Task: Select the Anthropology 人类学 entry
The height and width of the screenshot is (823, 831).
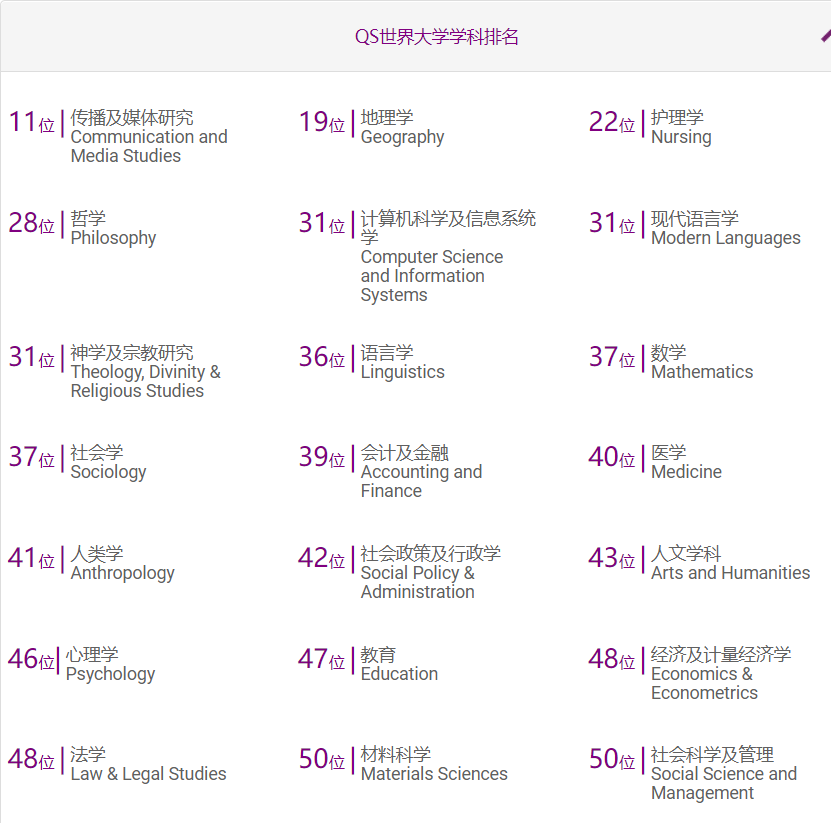Action: tap(122, 564)
